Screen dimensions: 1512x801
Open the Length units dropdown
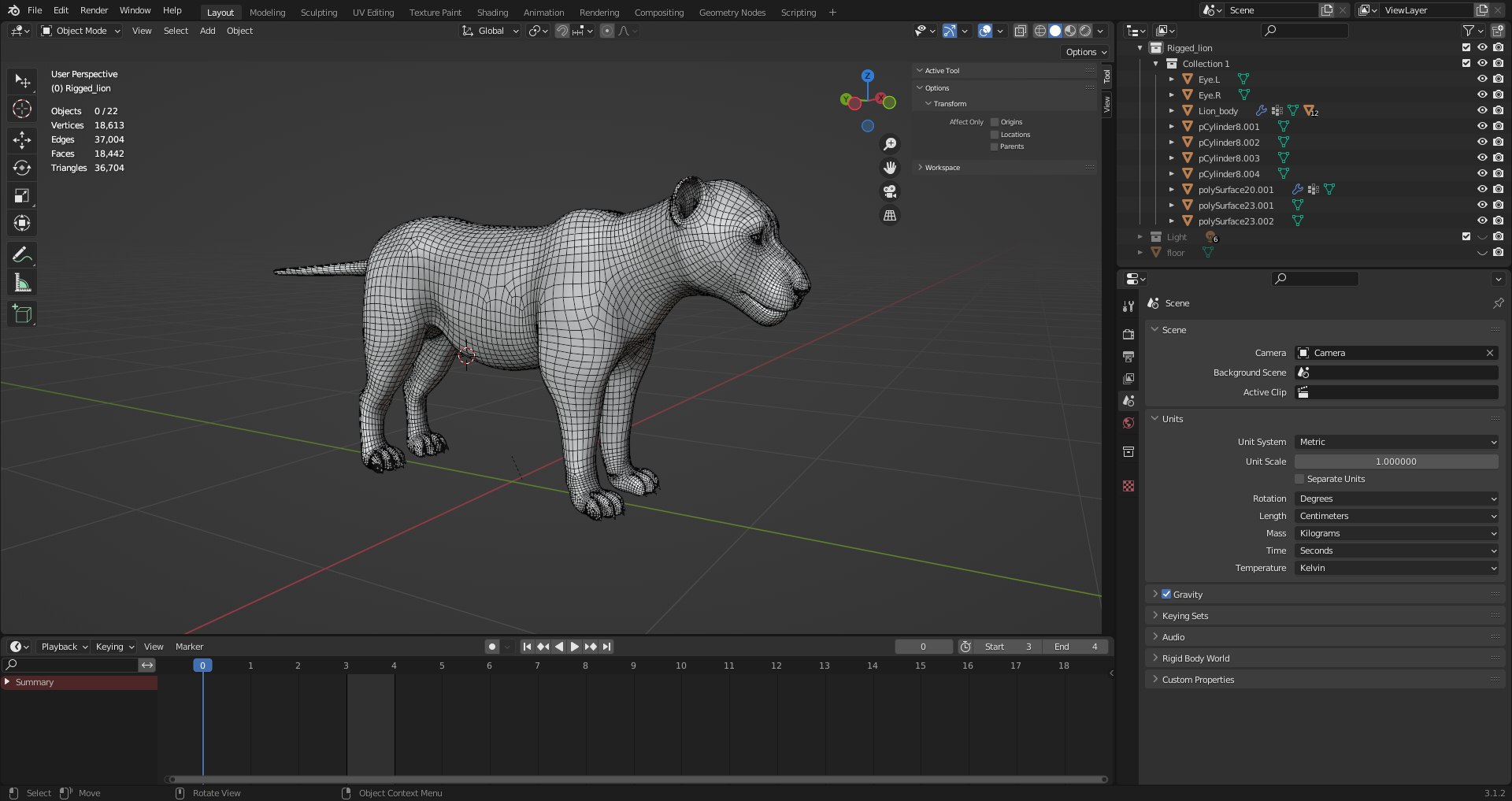point(1396,516)
